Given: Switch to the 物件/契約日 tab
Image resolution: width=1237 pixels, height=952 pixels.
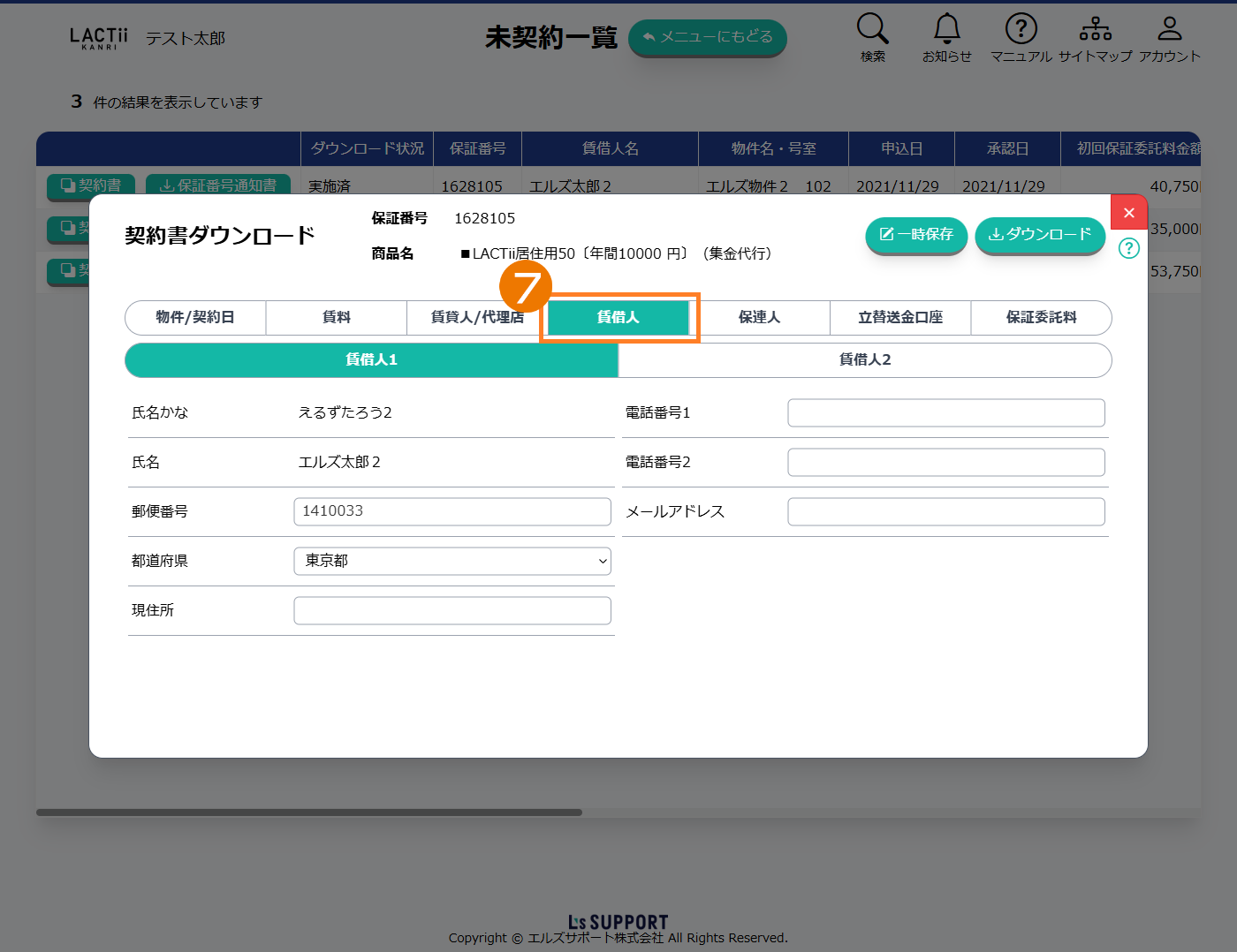Looking at the screenshot, I should (x=195, y=318).
